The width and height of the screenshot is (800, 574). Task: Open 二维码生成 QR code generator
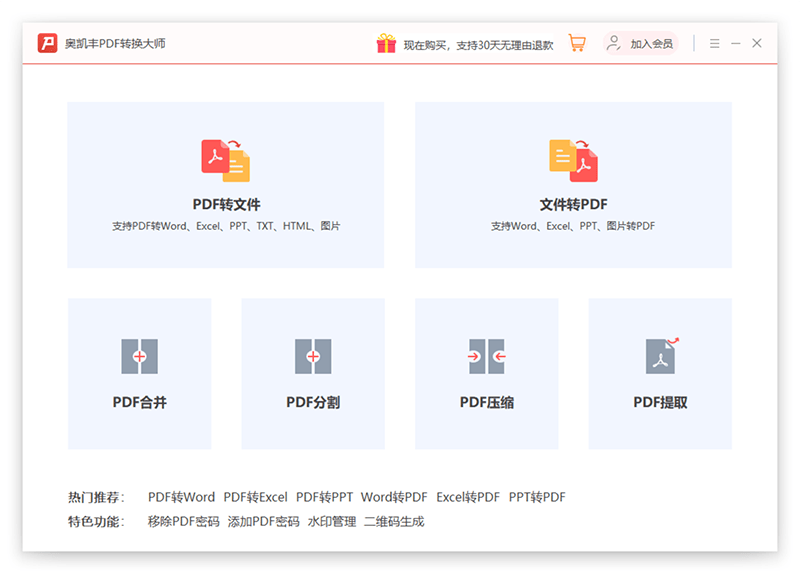pos(393,521)
